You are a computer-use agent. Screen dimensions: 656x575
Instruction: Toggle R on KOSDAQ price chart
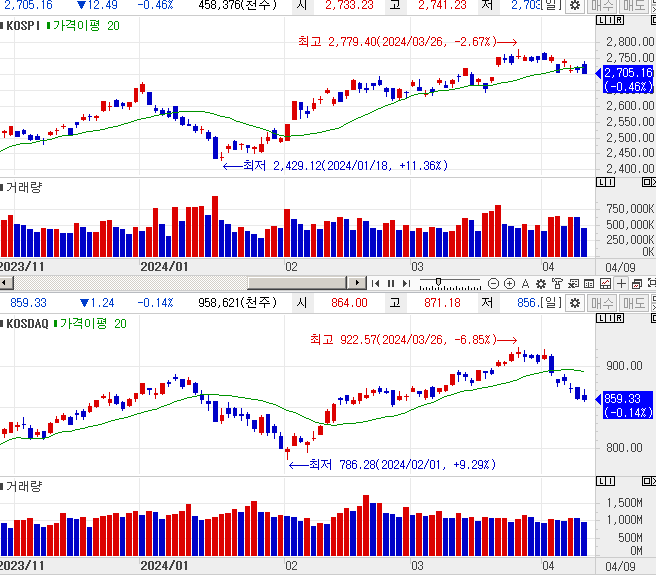click(620, 318)
